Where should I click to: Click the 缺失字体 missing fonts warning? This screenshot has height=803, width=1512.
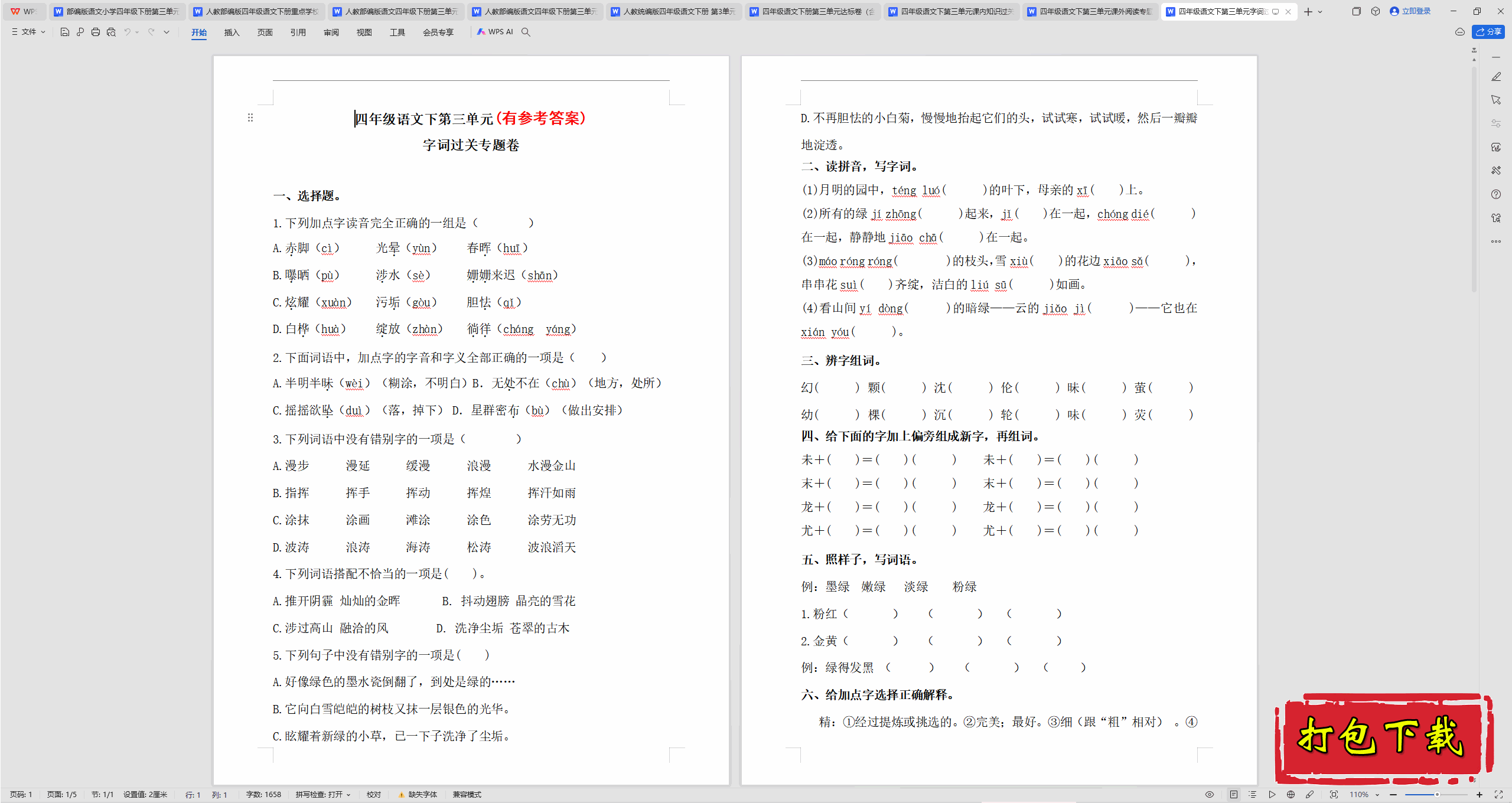click(418, 795)
